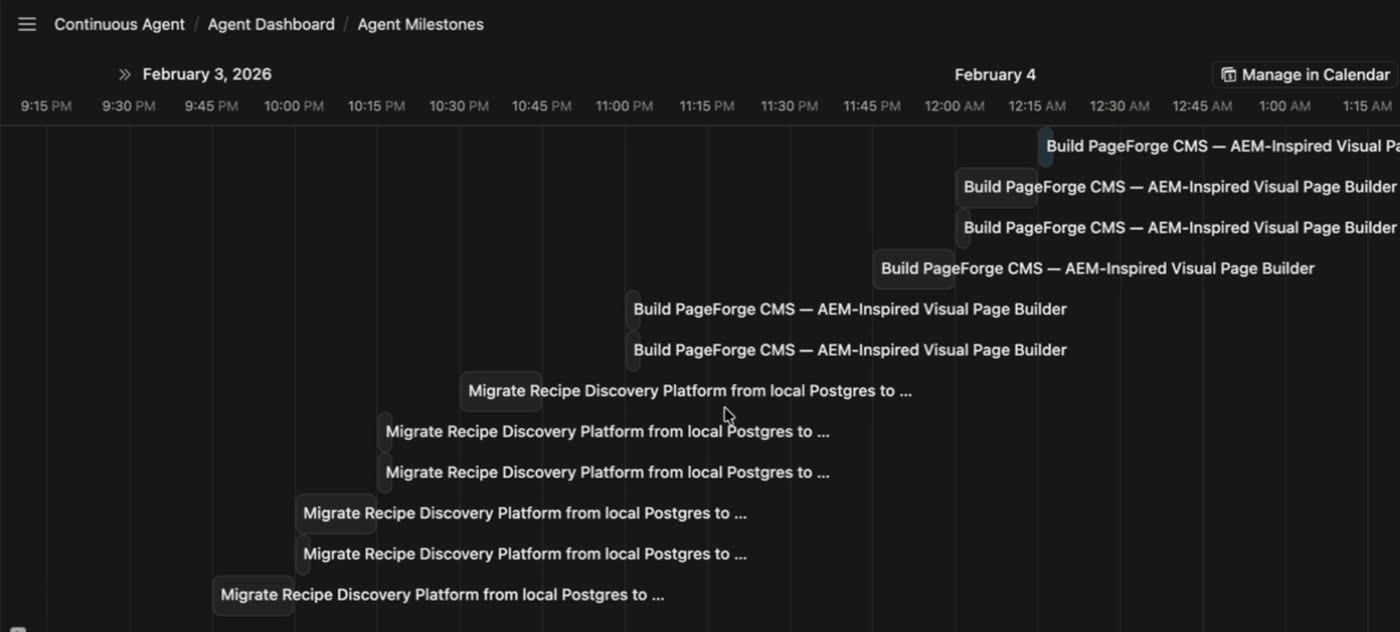1400x632 pixels.
Task: Click the Manage in Calendar button
Action: [x=1304, y=74]
